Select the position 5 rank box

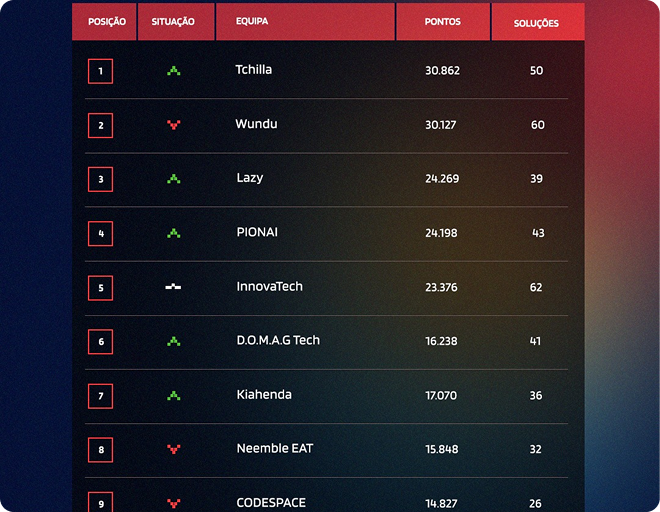coord(100,288)
